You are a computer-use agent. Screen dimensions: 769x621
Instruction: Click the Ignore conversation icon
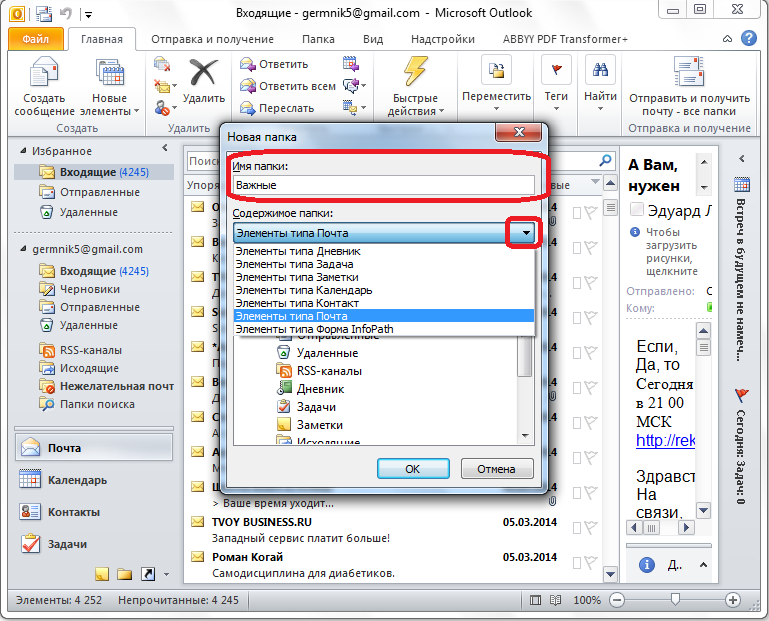(162, 64)
